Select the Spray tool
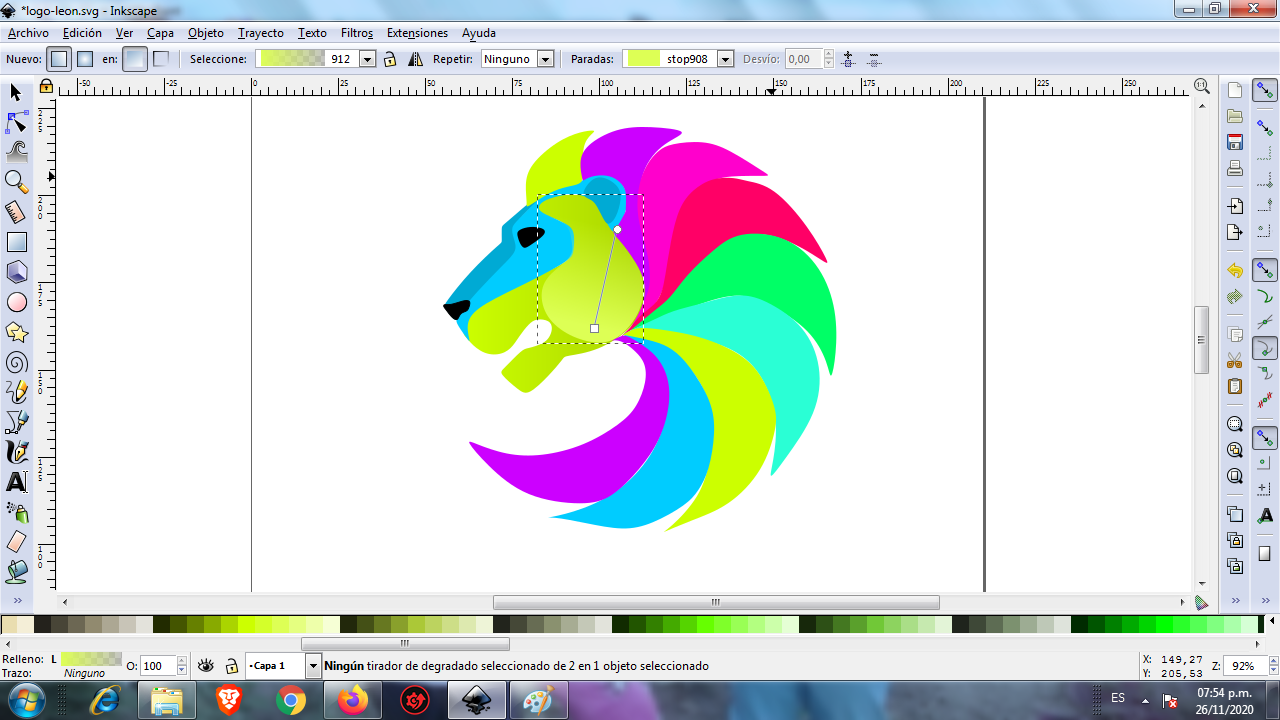1280x720 pixels. click(16, 512)
